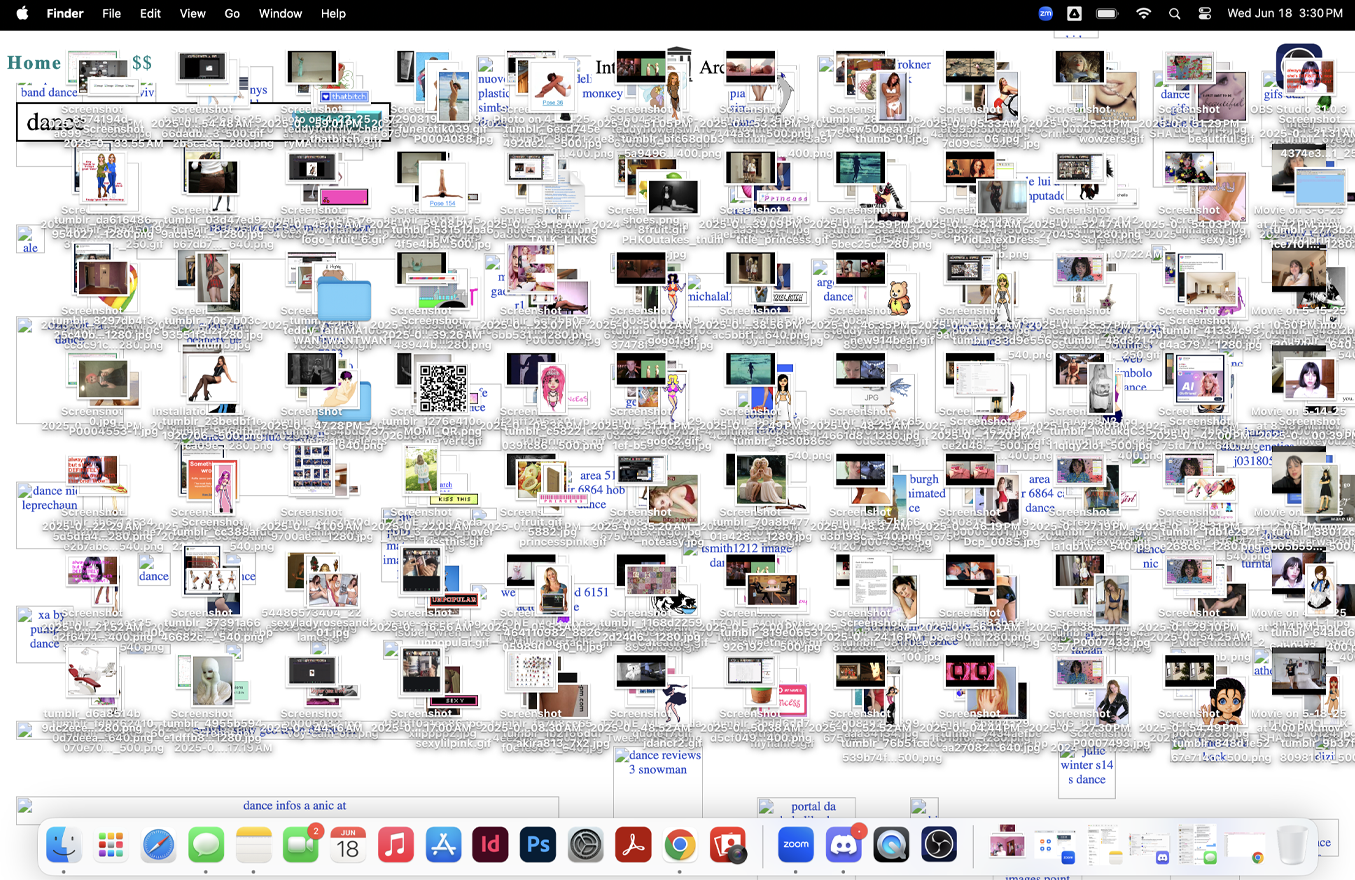Screen dimensions: 1355x880
Task: Launch Photoshop from the dock
Action: pyautogui.click(x=539, y=846)
